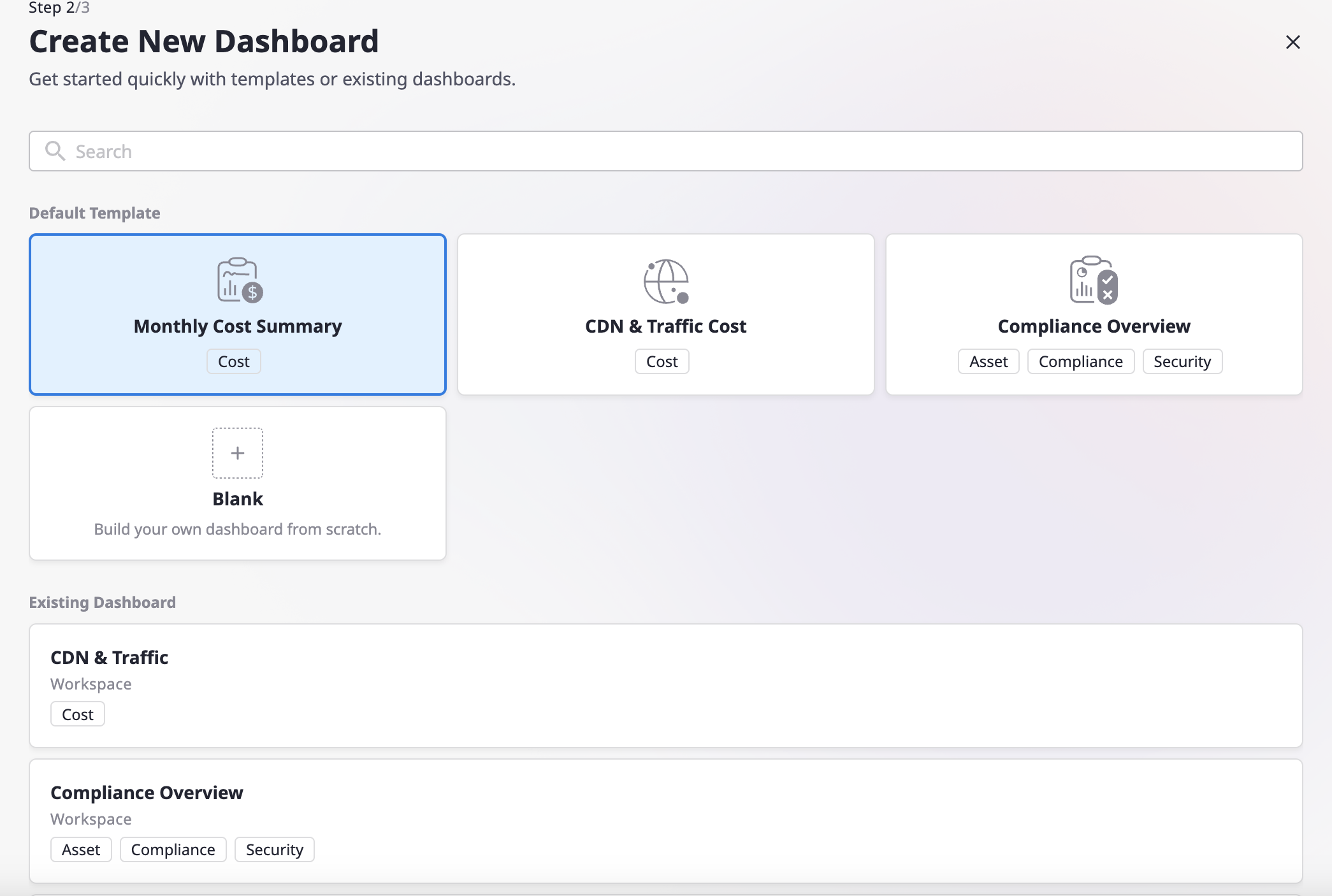
Task: Click Security tag on existing Compliance Overview
Action: click(275, 849)
